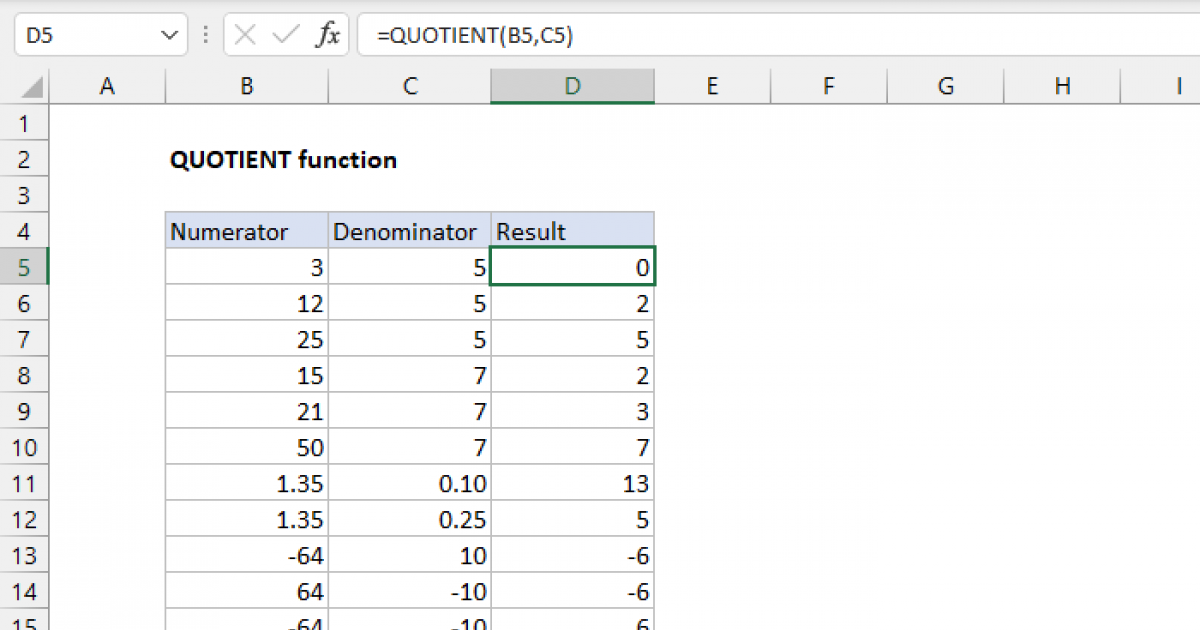The height and width of the screenshot is (630, 1200).
Task: Select cell D5 showing result 0
Action: click(572, 268)
